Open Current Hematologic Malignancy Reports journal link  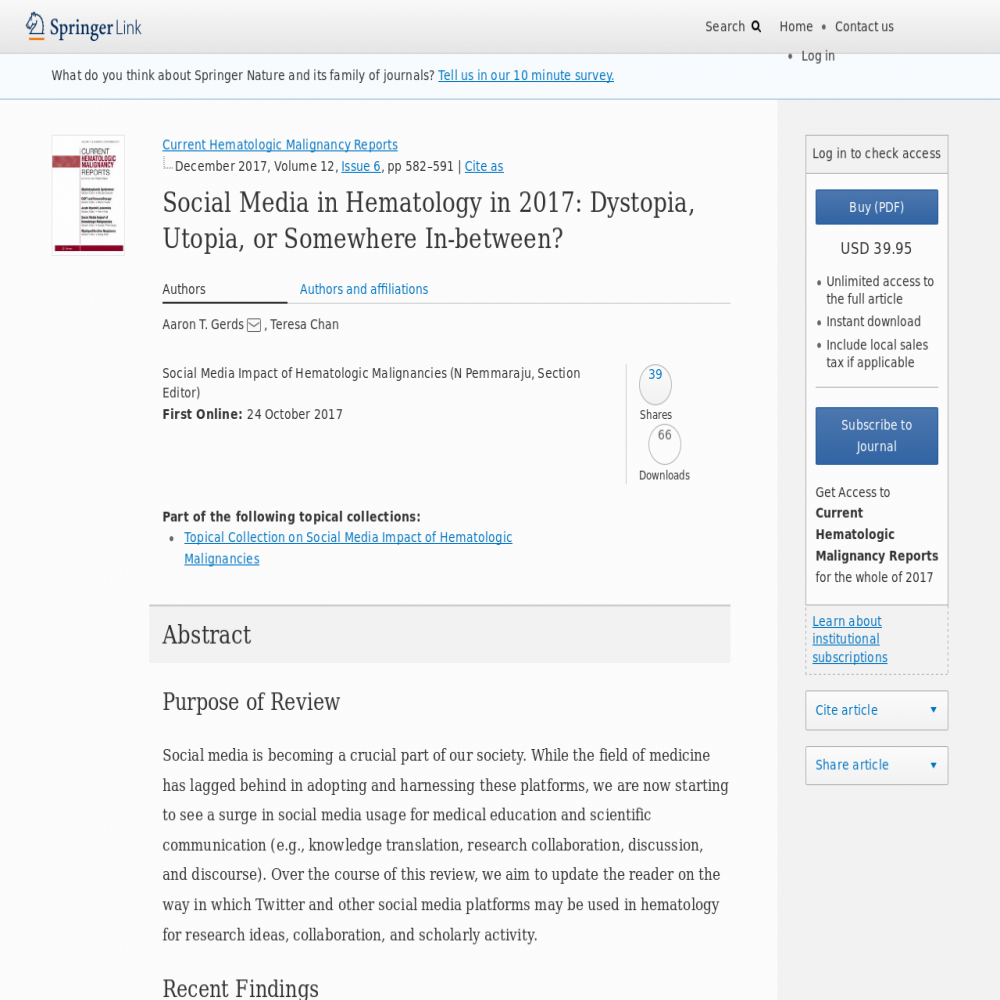(280, 145)
